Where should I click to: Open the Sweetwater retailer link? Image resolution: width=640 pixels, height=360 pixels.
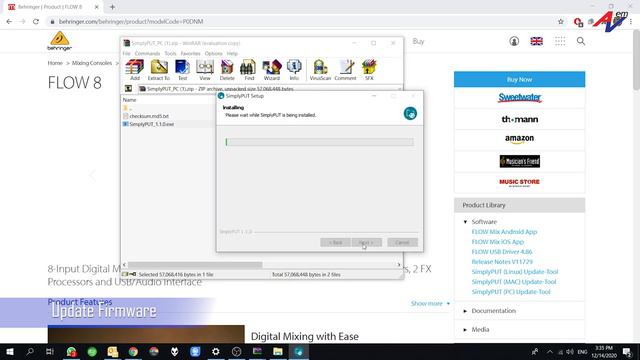(519, 98)
